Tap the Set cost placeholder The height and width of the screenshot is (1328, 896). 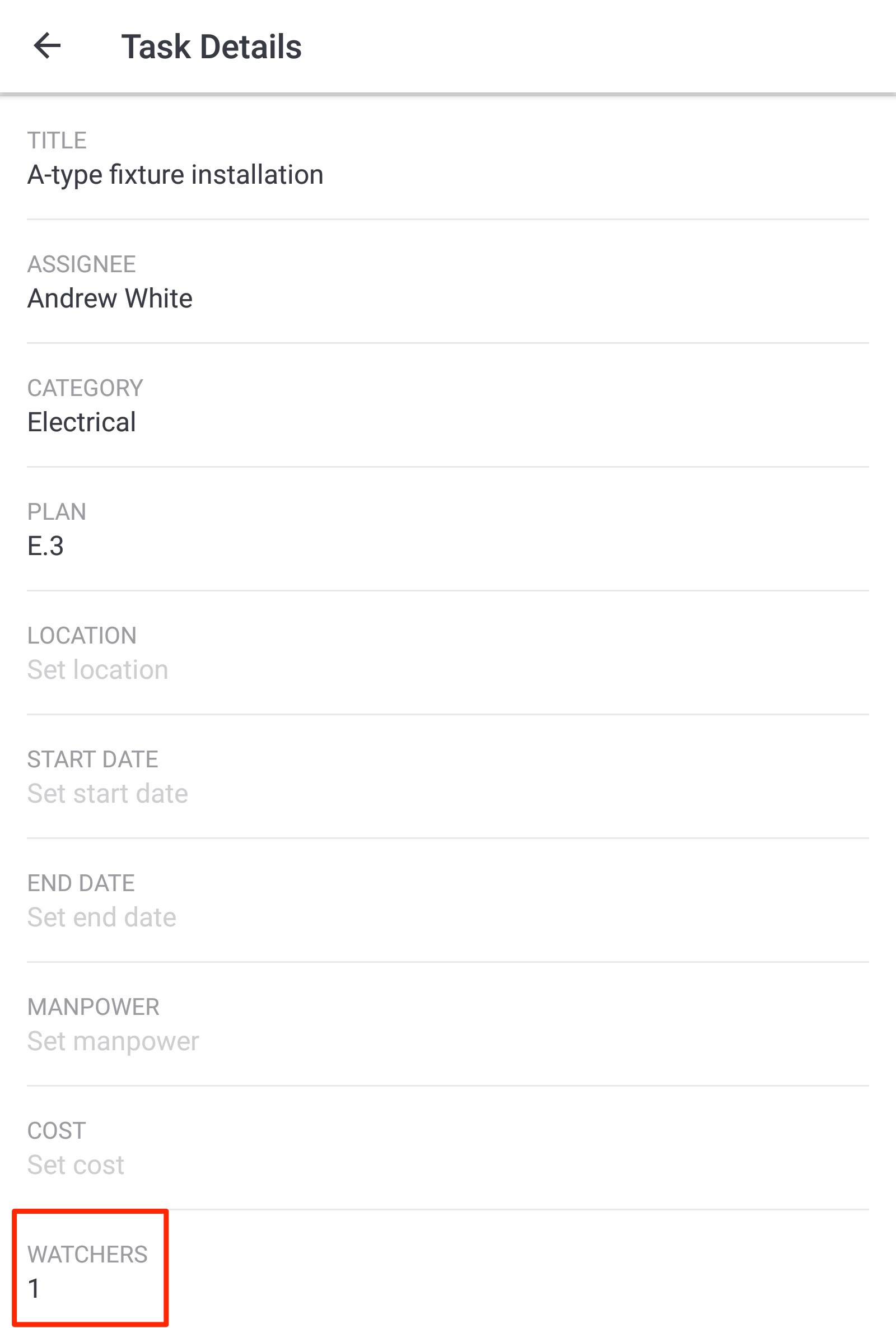coord(76,1164)
